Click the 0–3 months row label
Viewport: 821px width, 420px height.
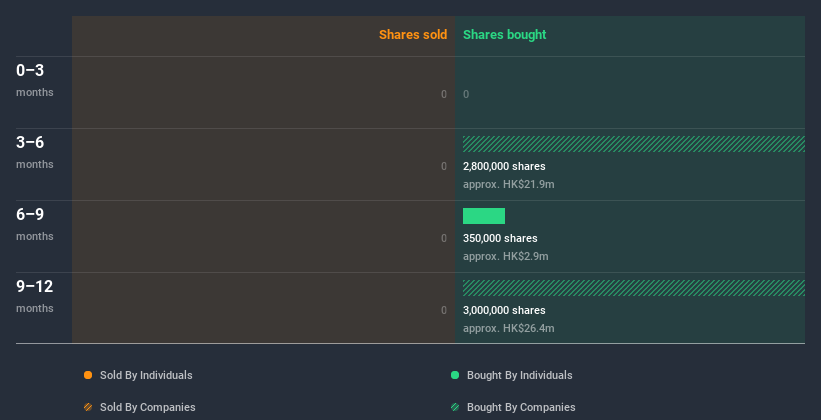[35, 80]
